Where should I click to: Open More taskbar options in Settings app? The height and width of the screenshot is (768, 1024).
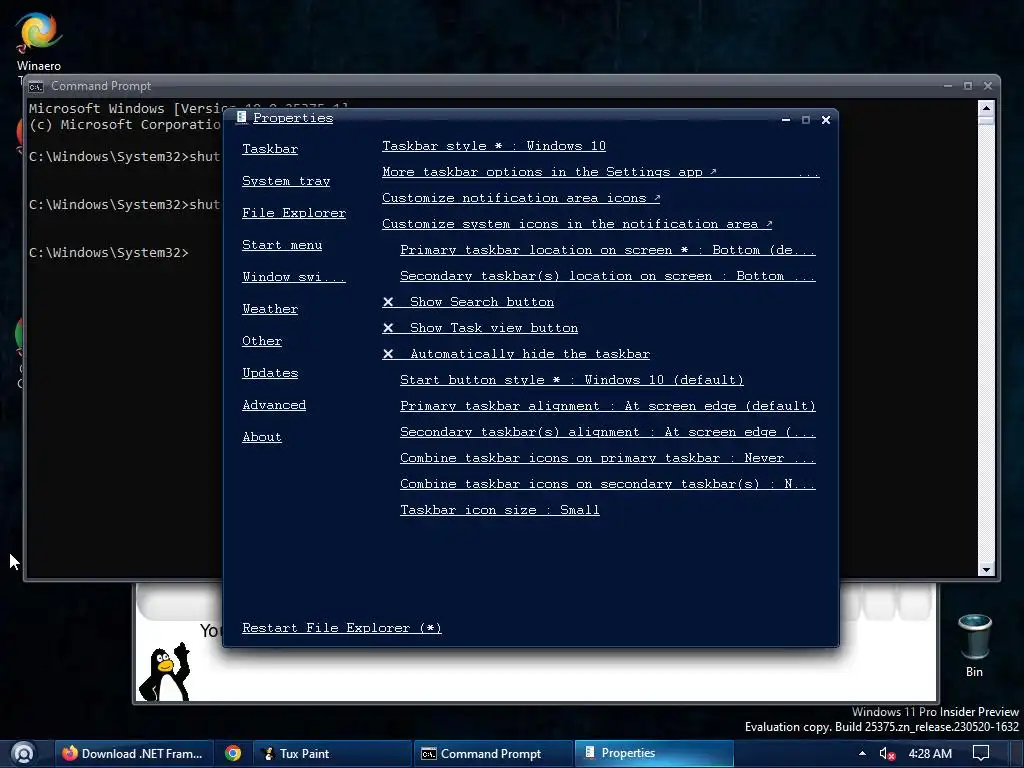(x=601, y=172)
